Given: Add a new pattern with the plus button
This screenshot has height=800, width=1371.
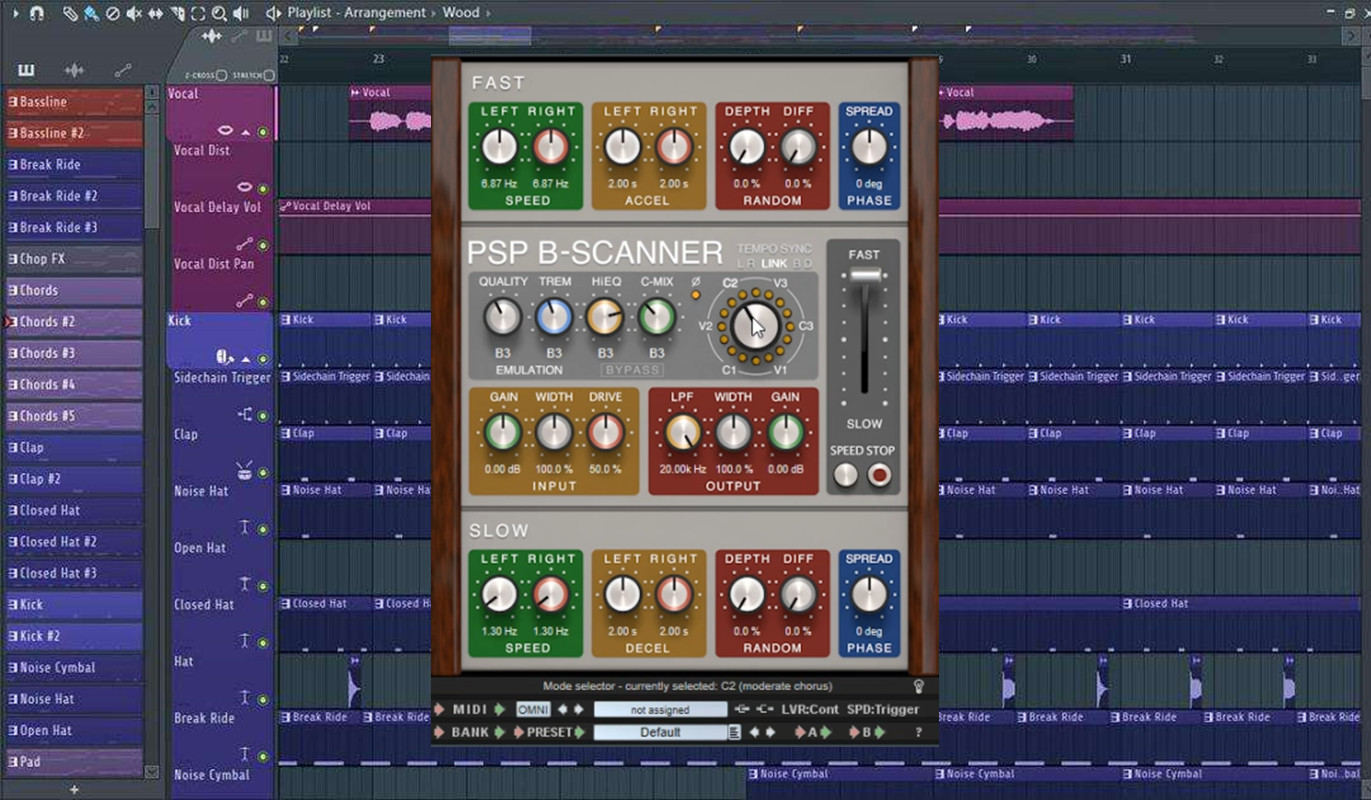Looking at the screenshot, I should pyautogui.click(x=74, y=790).
